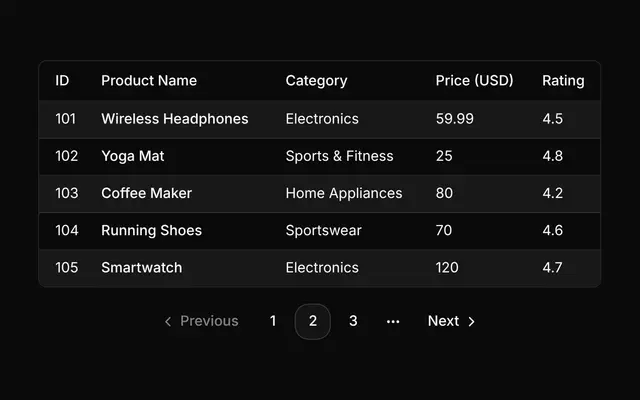Click the Previous pagination link
640x400 pixels.
[201, 322]
